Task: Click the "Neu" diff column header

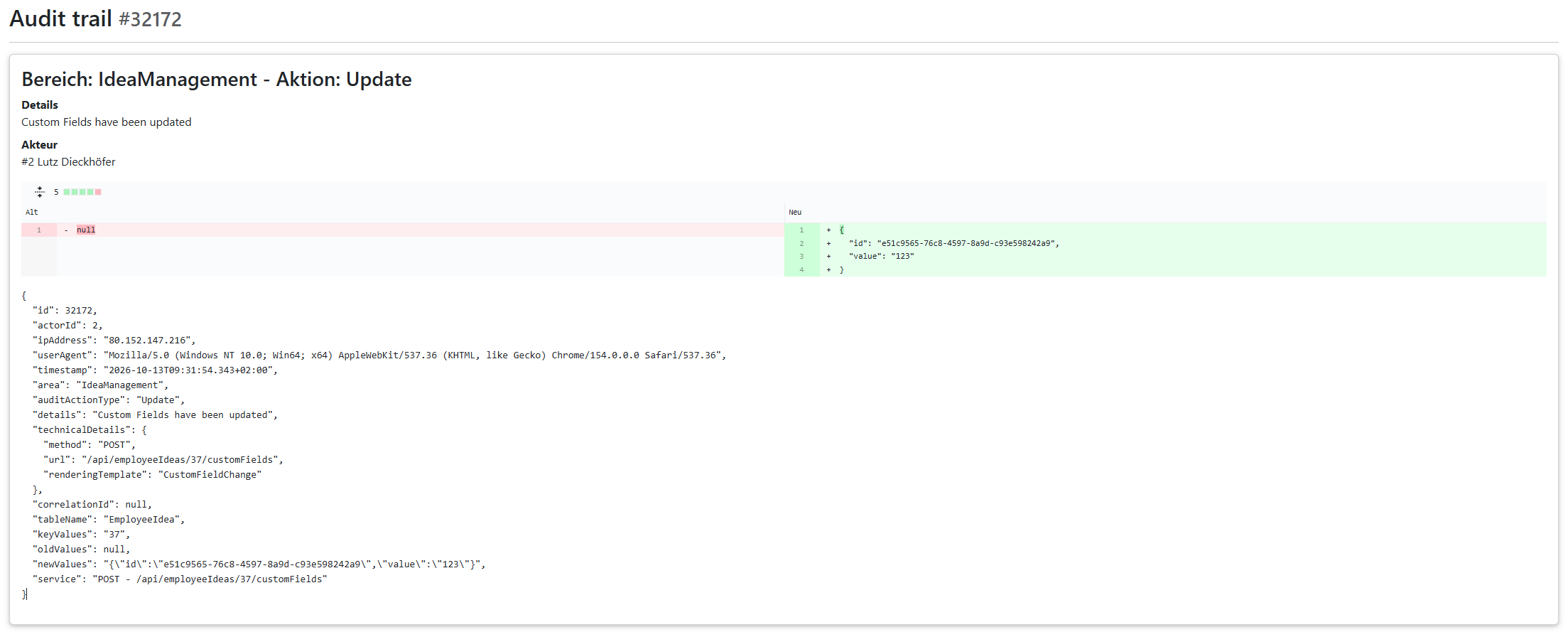Action: pyautogui.click(x=795, y=212)
